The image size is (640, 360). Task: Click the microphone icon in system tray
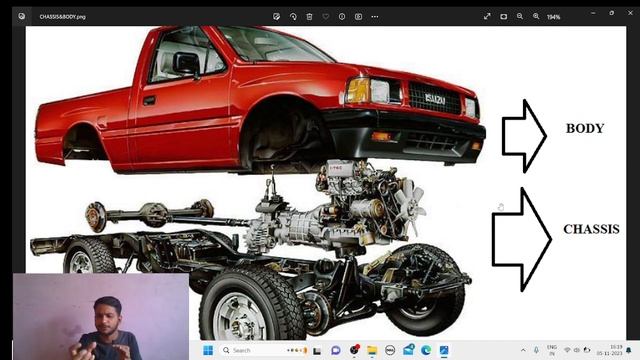pos(536,350)
